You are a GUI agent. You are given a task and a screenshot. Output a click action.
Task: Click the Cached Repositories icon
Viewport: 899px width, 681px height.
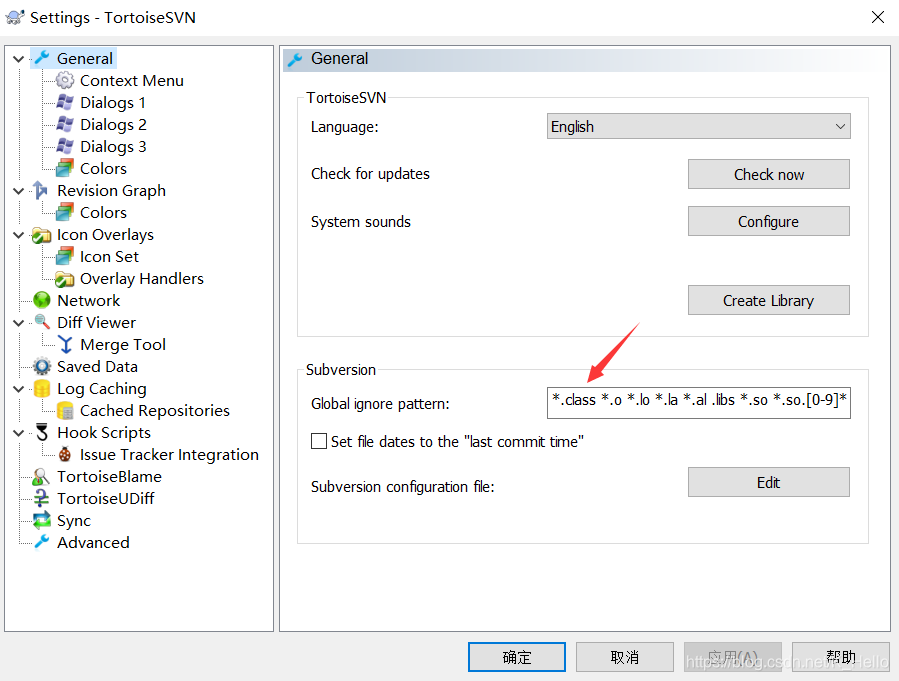tap(65, 410)
